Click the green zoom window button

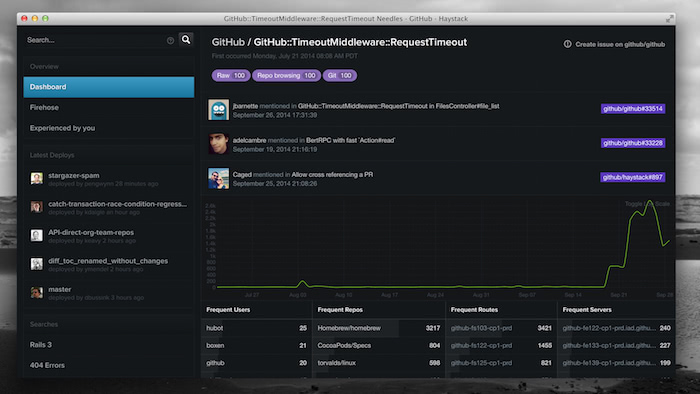point(45,18)
